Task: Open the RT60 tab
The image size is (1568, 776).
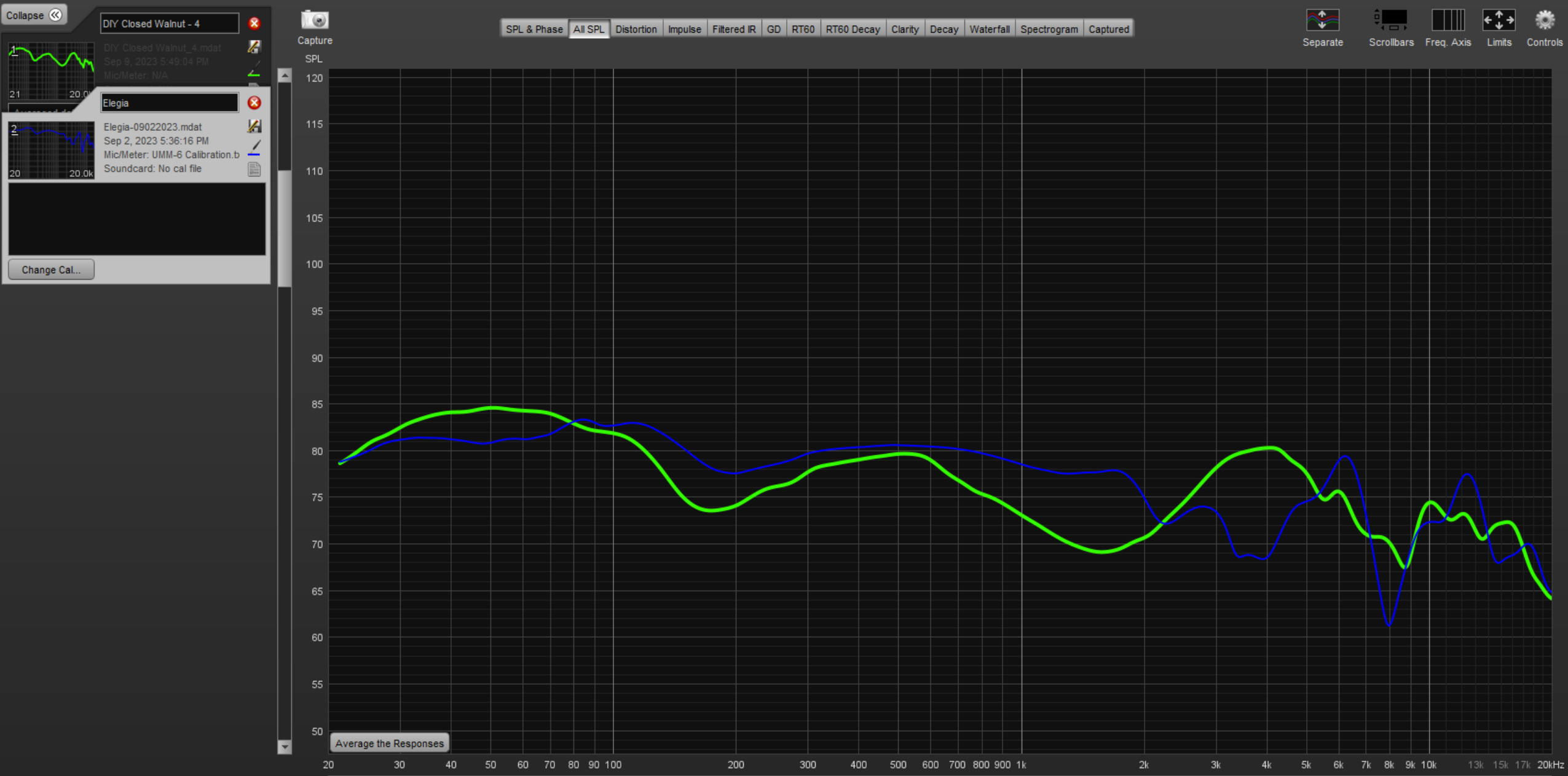Action: tap(803, 29)
